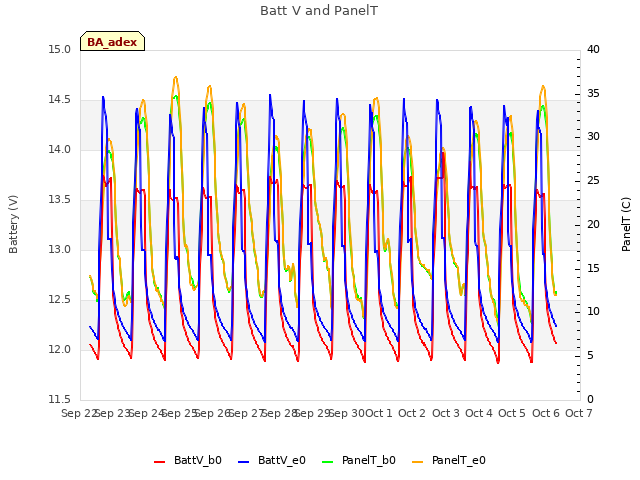Click the 14.0 left axis label

[x=60, y=150]
